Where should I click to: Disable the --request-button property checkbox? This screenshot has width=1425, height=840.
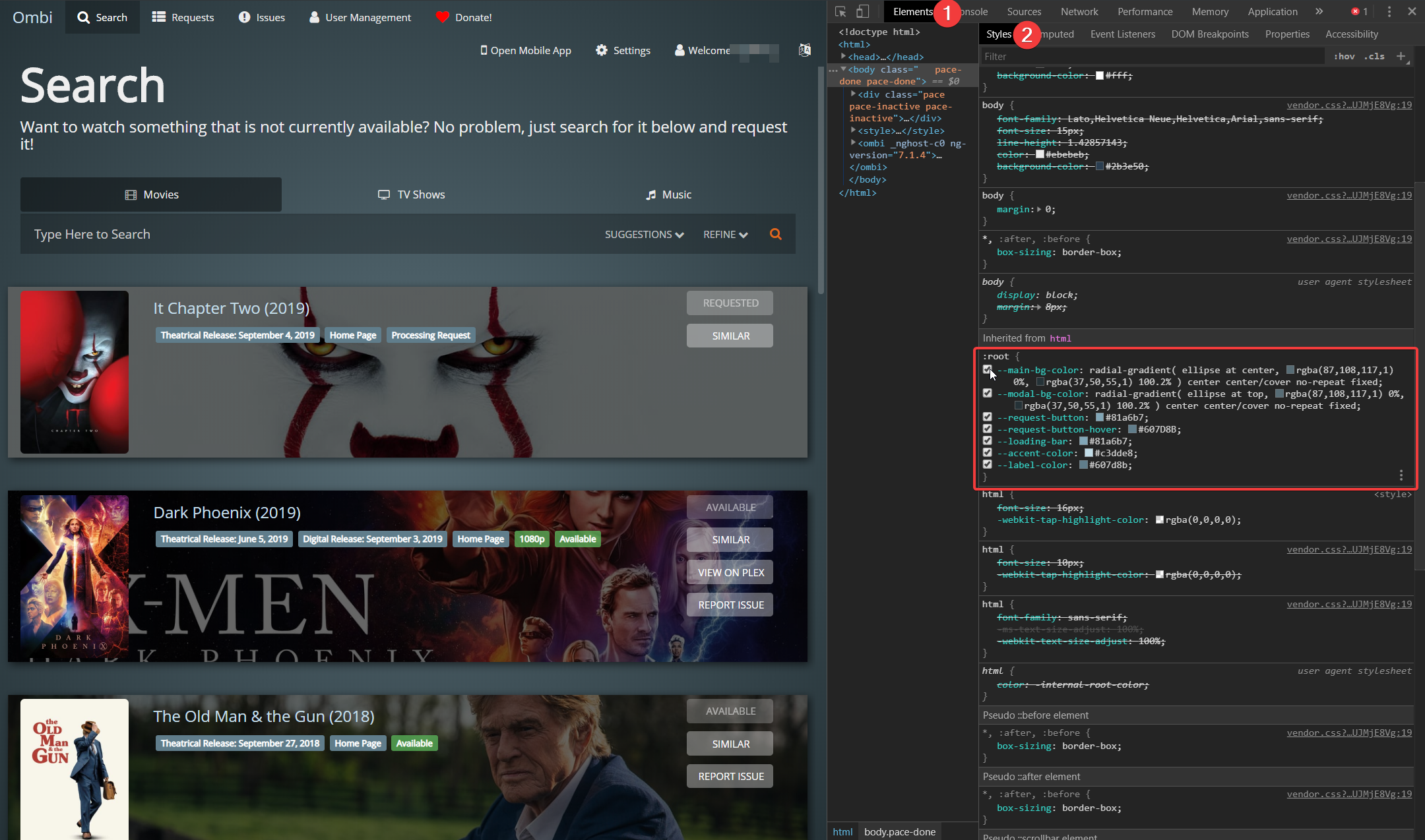[x=987, y=417]
